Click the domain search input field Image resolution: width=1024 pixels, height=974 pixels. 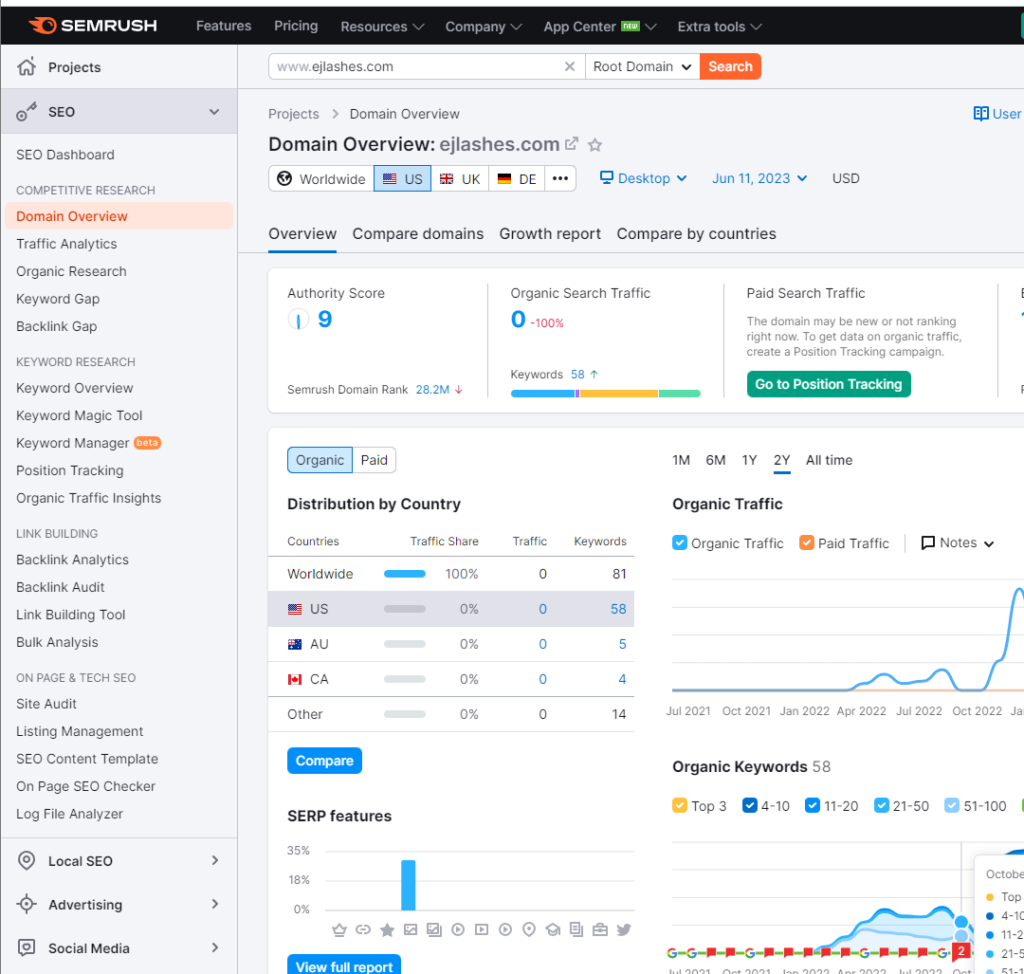(415, 67)
